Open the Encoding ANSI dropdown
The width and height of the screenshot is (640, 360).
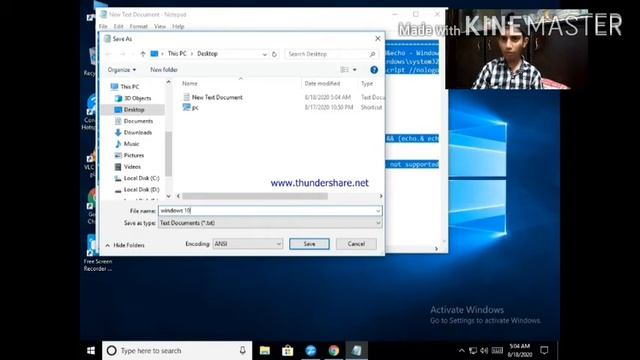click(247, 244)
